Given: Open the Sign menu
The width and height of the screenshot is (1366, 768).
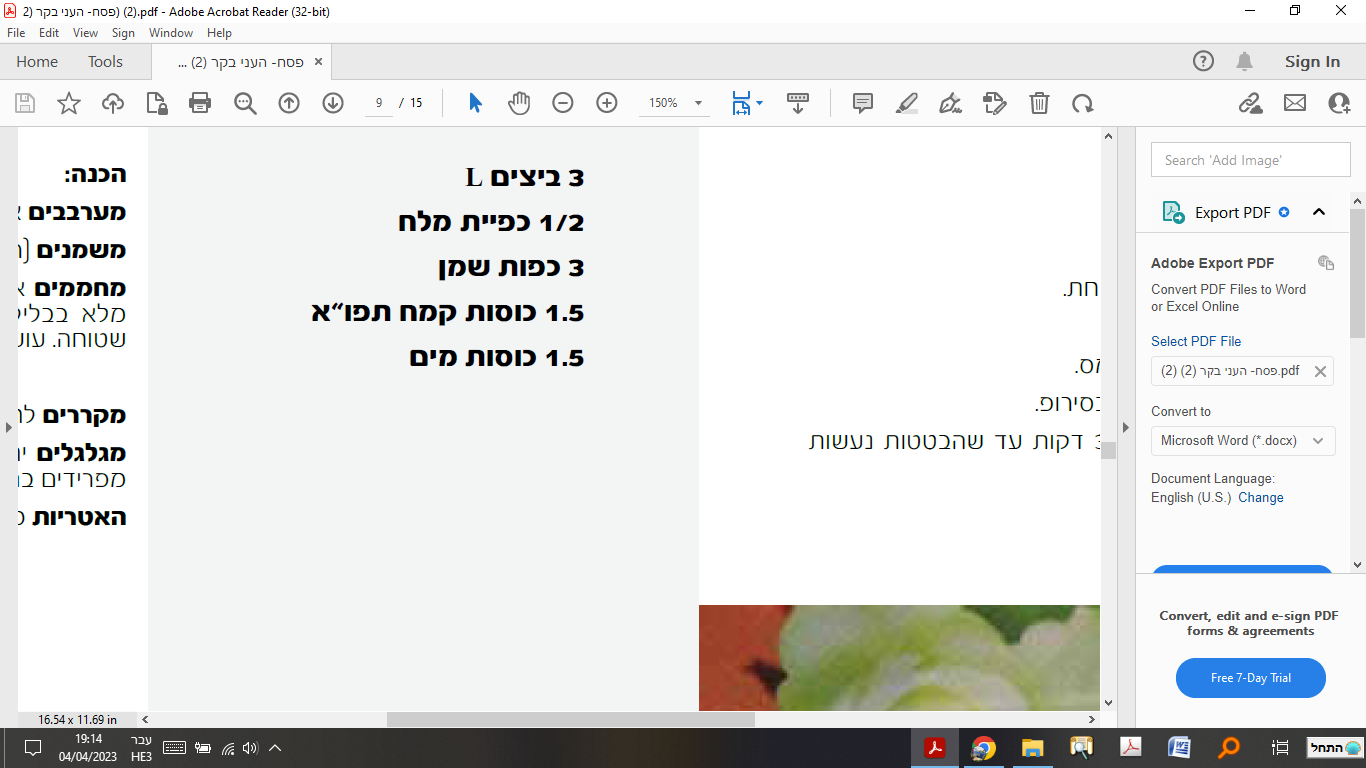Looking at the screenshot, I should click(x=123, y=33).
